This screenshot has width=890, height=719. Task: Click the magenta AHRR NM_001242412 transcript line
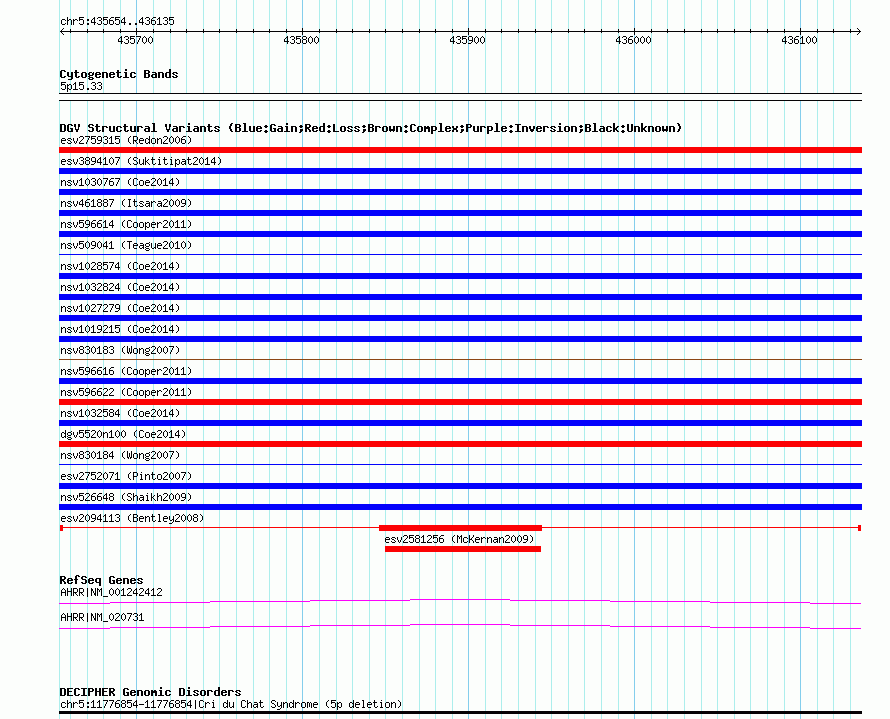(460, 602)
